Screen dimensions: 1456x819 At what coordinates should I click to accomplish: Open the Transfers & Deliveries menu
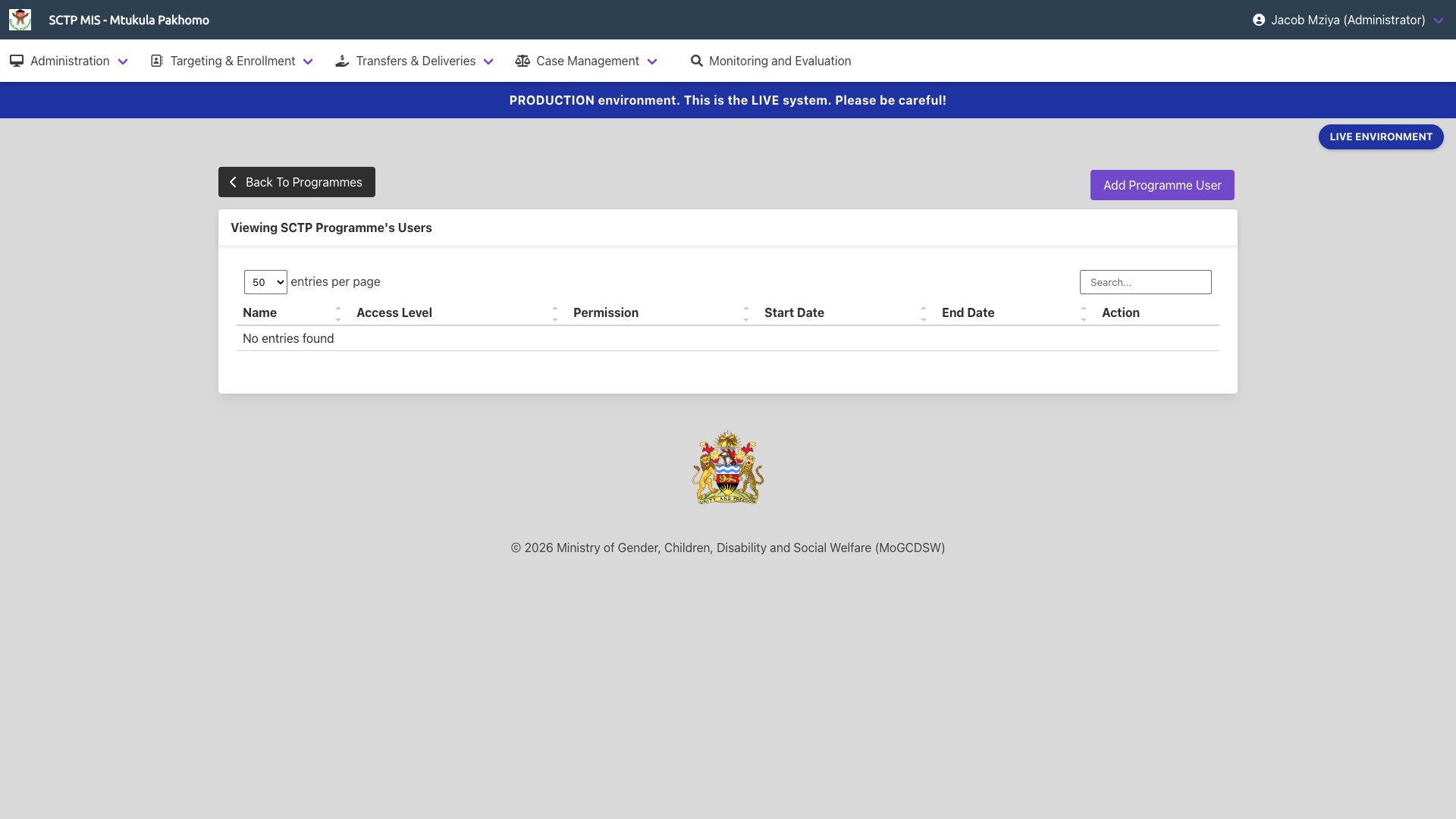[x=415, y=61]
